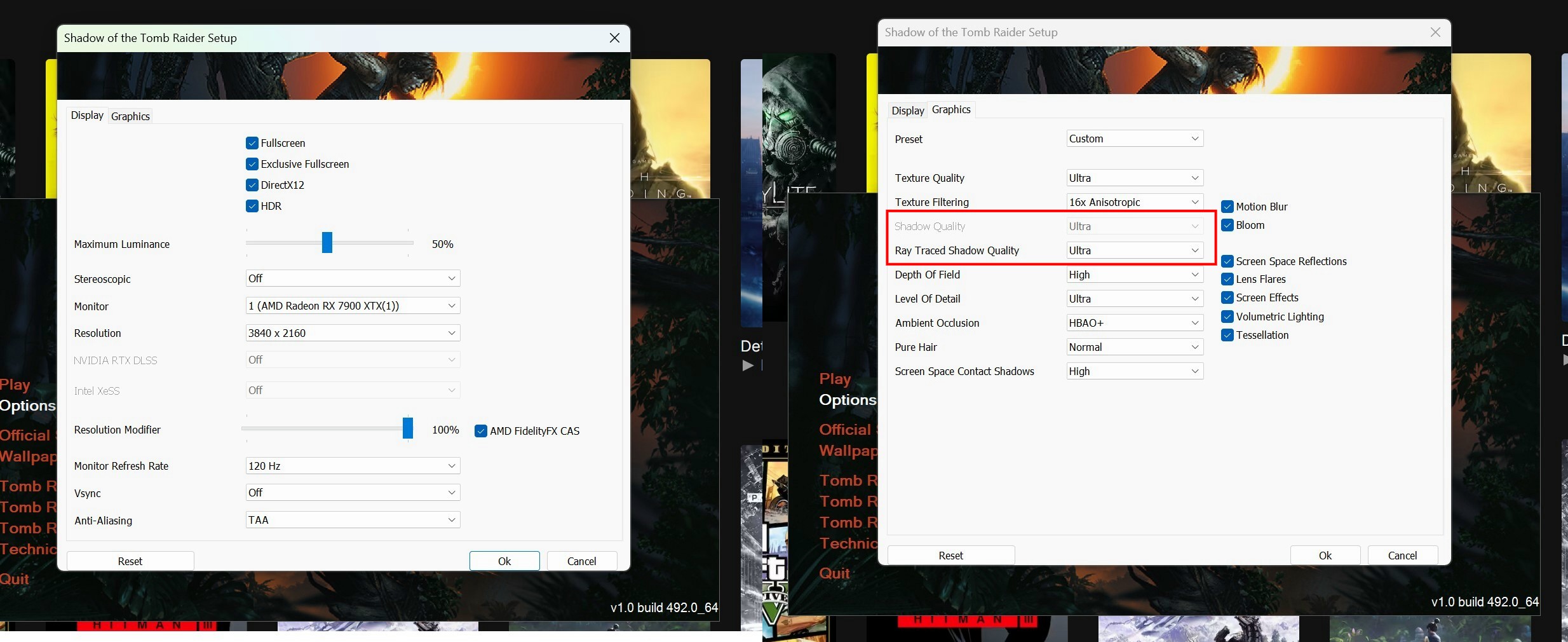
Task: Click Reset in the right Setup window
Action: coord(951,556)
